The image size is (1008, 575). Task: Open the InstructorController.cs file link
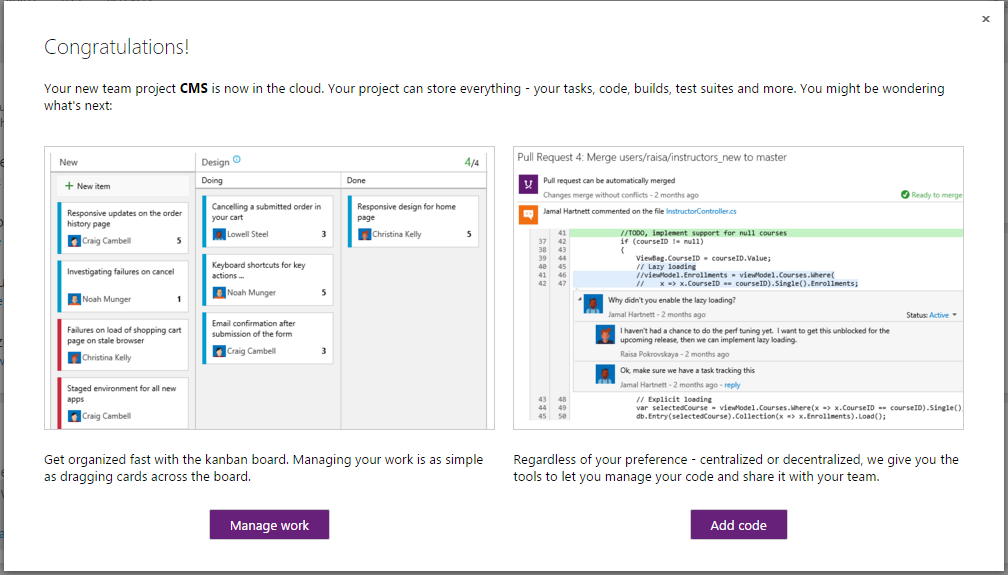pos(701,211)
